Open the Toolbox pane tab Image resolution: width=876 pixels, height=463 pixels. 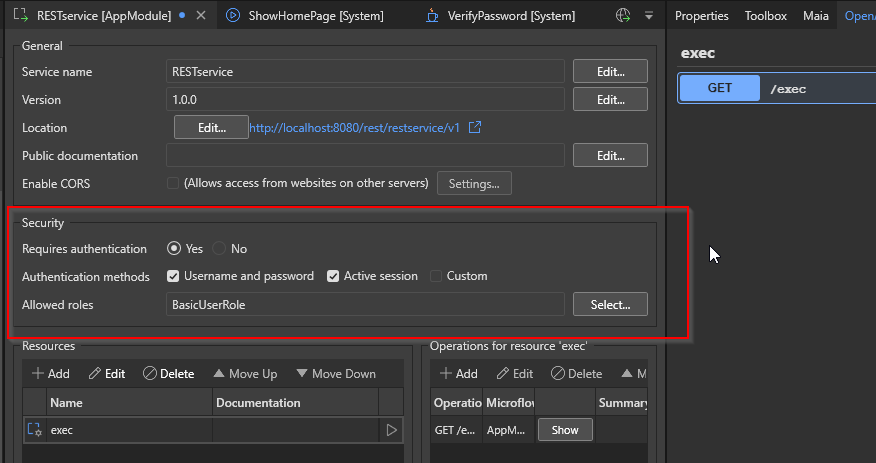(766, 16)
